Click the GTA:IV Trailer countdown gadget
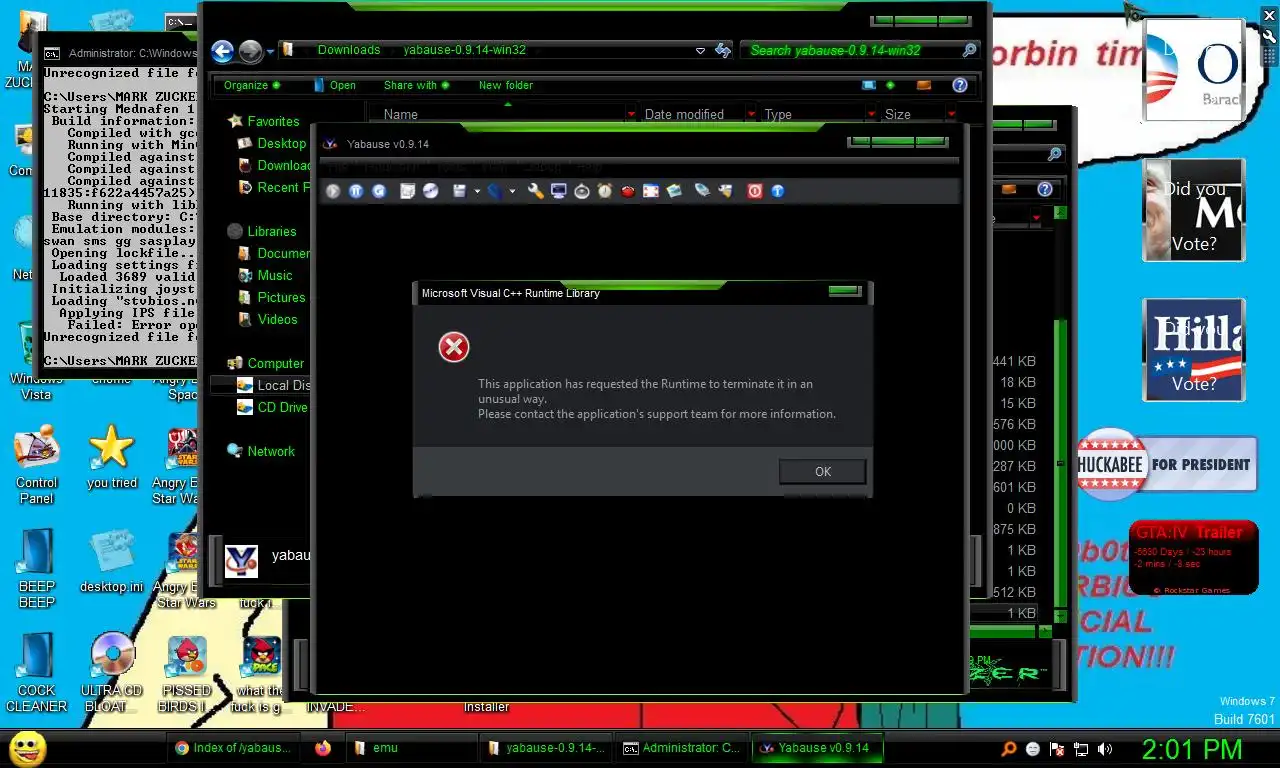The height and width of the screenshot is (768, 1280). (1193, 558)
